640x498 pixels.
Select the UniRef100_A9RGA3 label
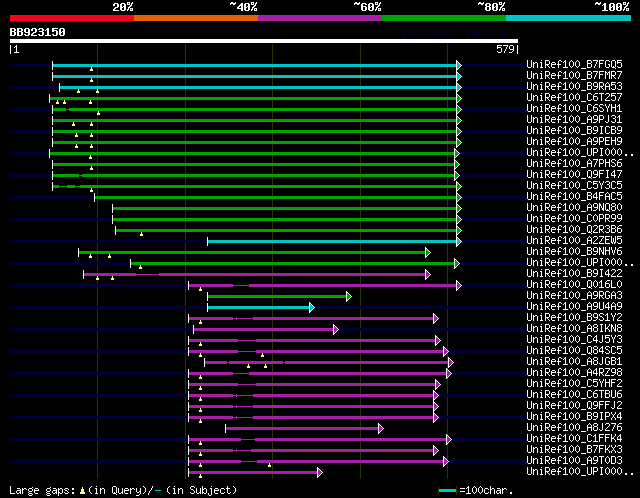[574, 296]
